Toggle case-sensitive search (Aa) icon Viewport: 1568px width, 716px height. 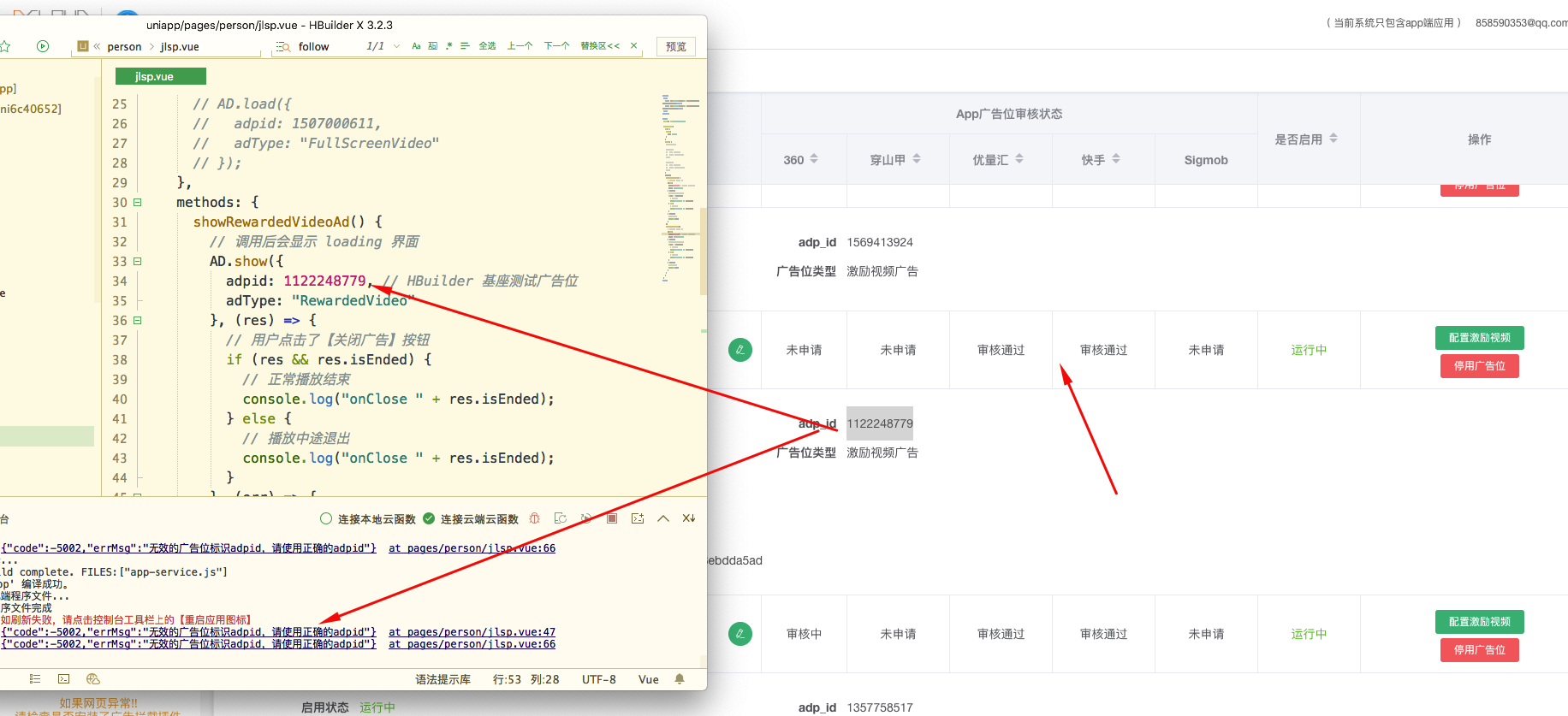416,46
